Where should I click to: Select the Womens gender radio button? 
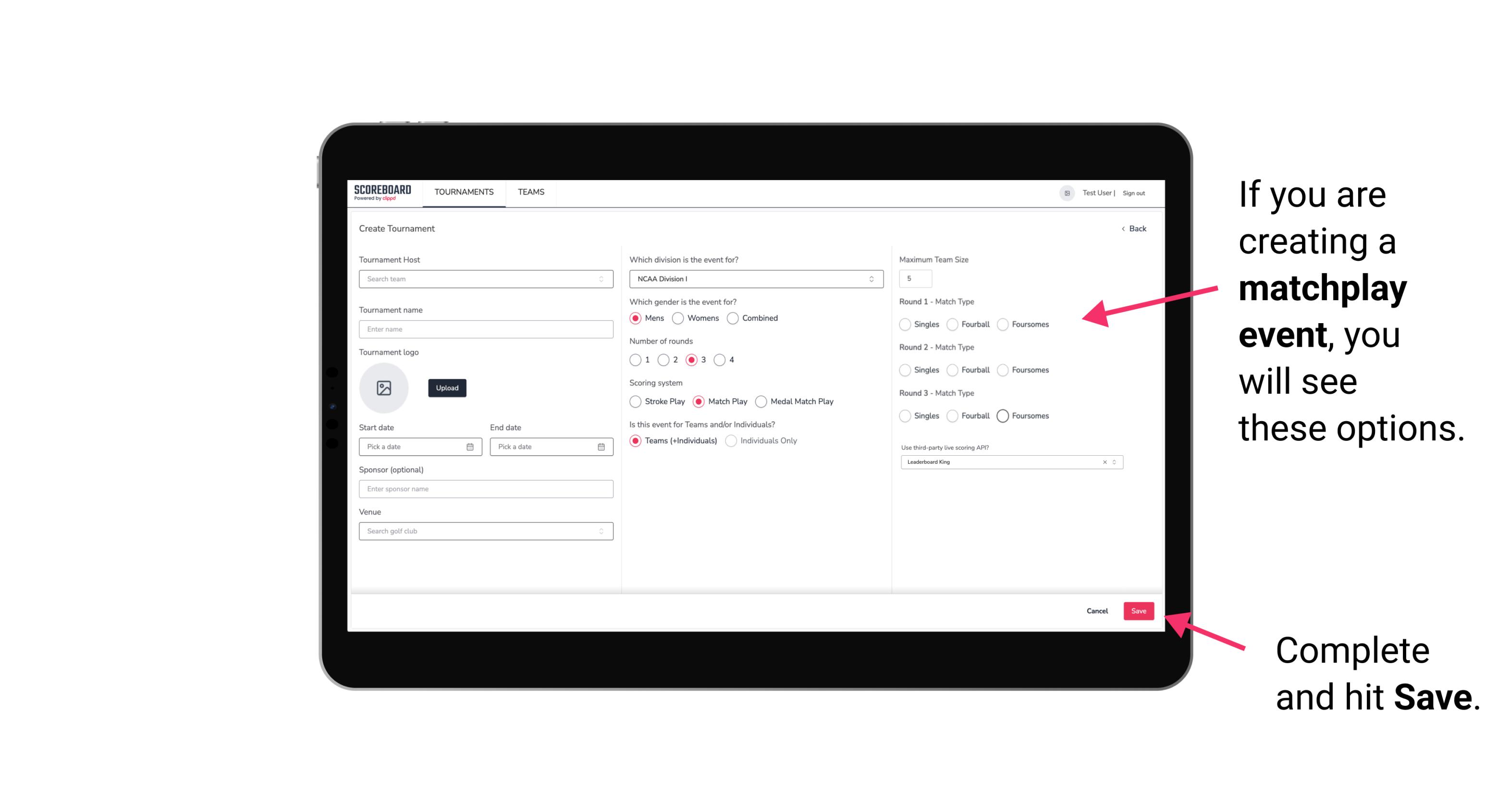coord(680,318)
